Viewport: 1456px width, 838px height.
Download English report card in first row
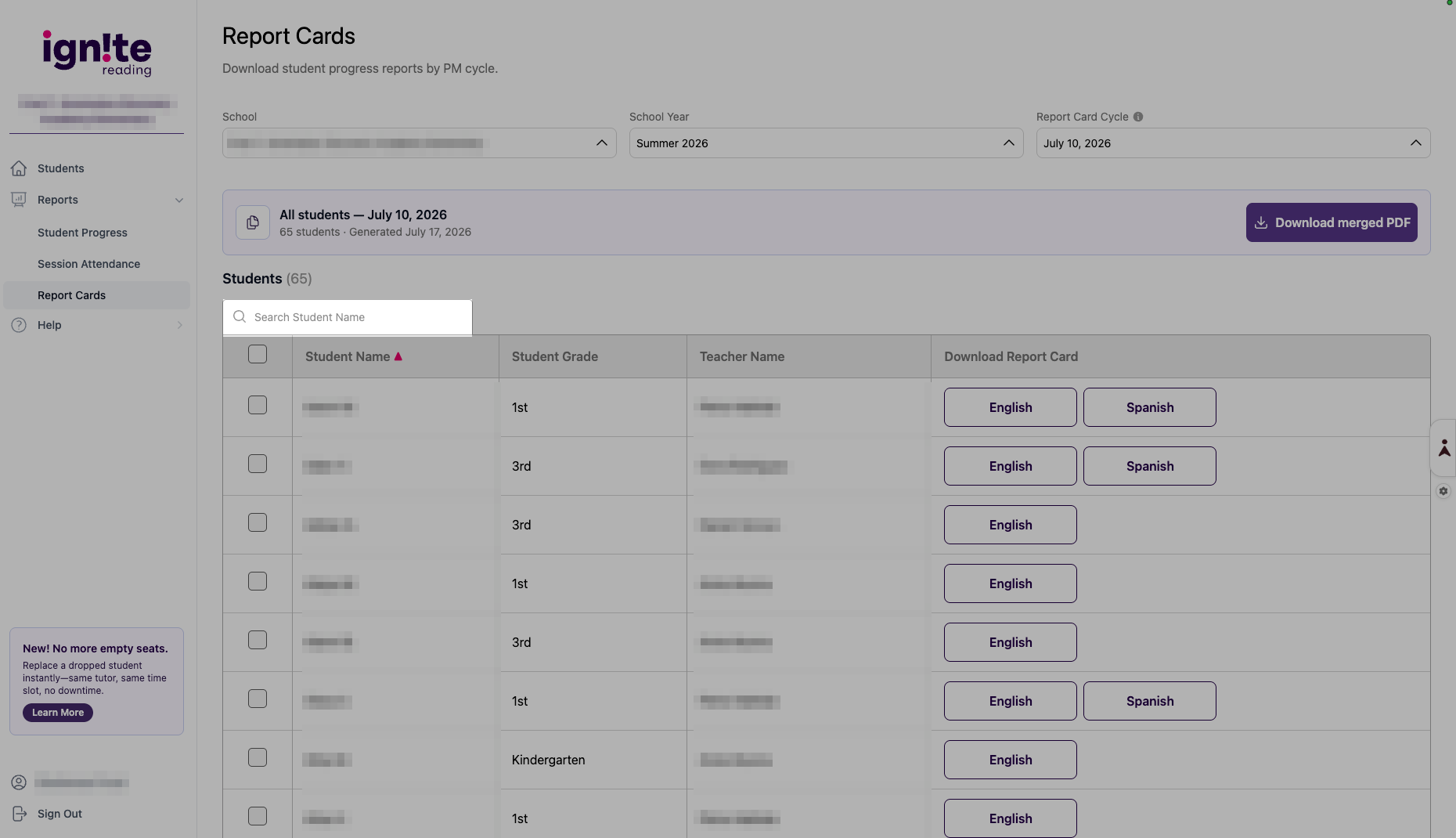tap(1011, 407)
